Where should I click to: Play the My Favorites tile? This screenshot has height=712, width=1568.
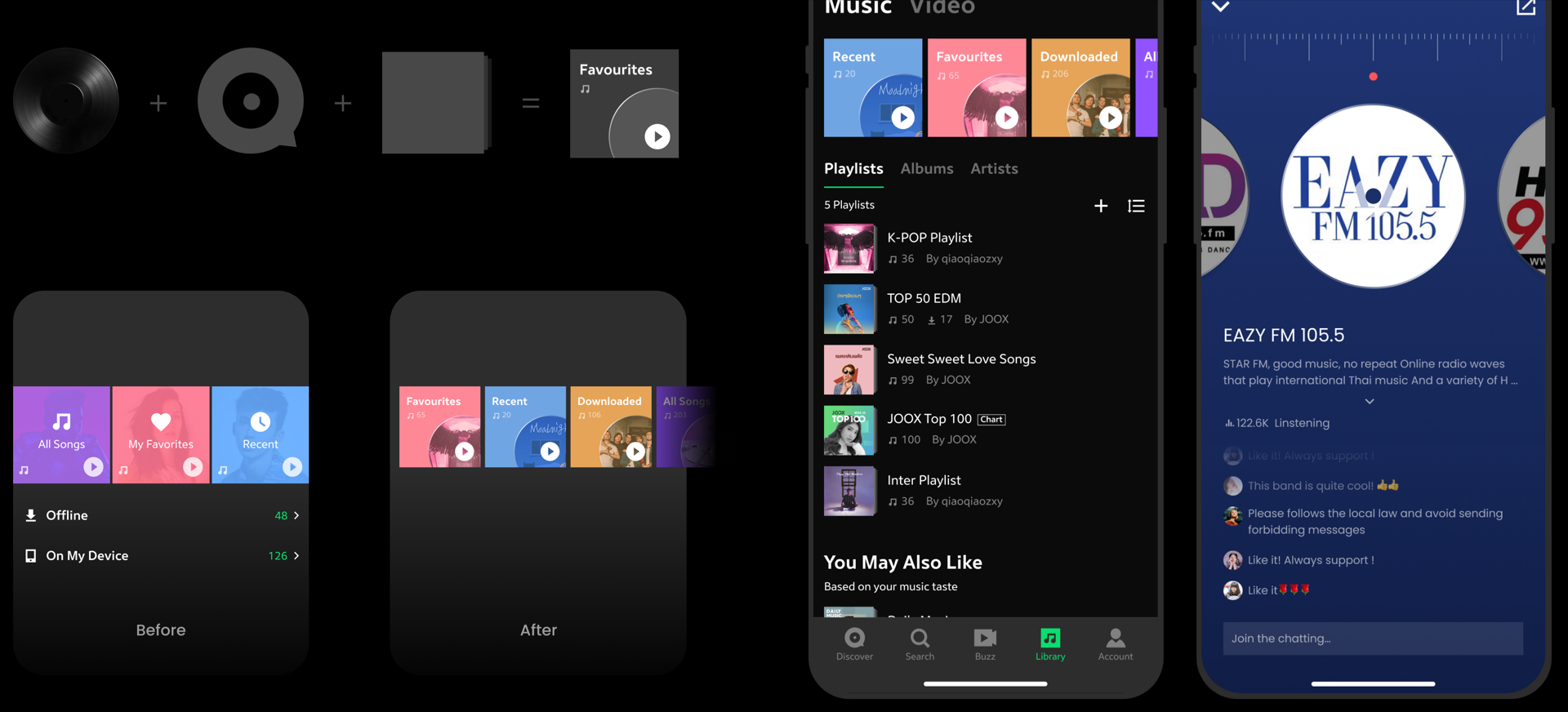click(x=193, y=466)
